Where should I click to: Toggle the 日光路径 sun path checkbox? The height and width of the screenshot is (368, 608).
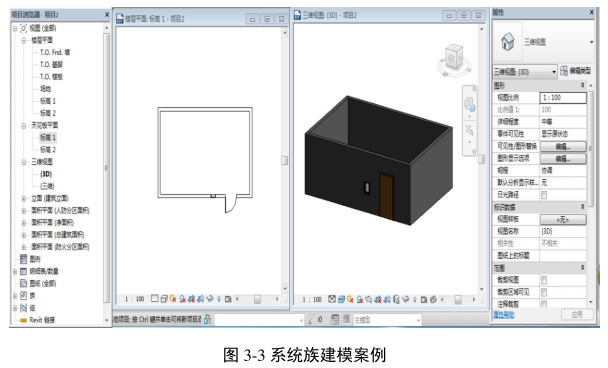pyautogui.click(x=544, y=195)
